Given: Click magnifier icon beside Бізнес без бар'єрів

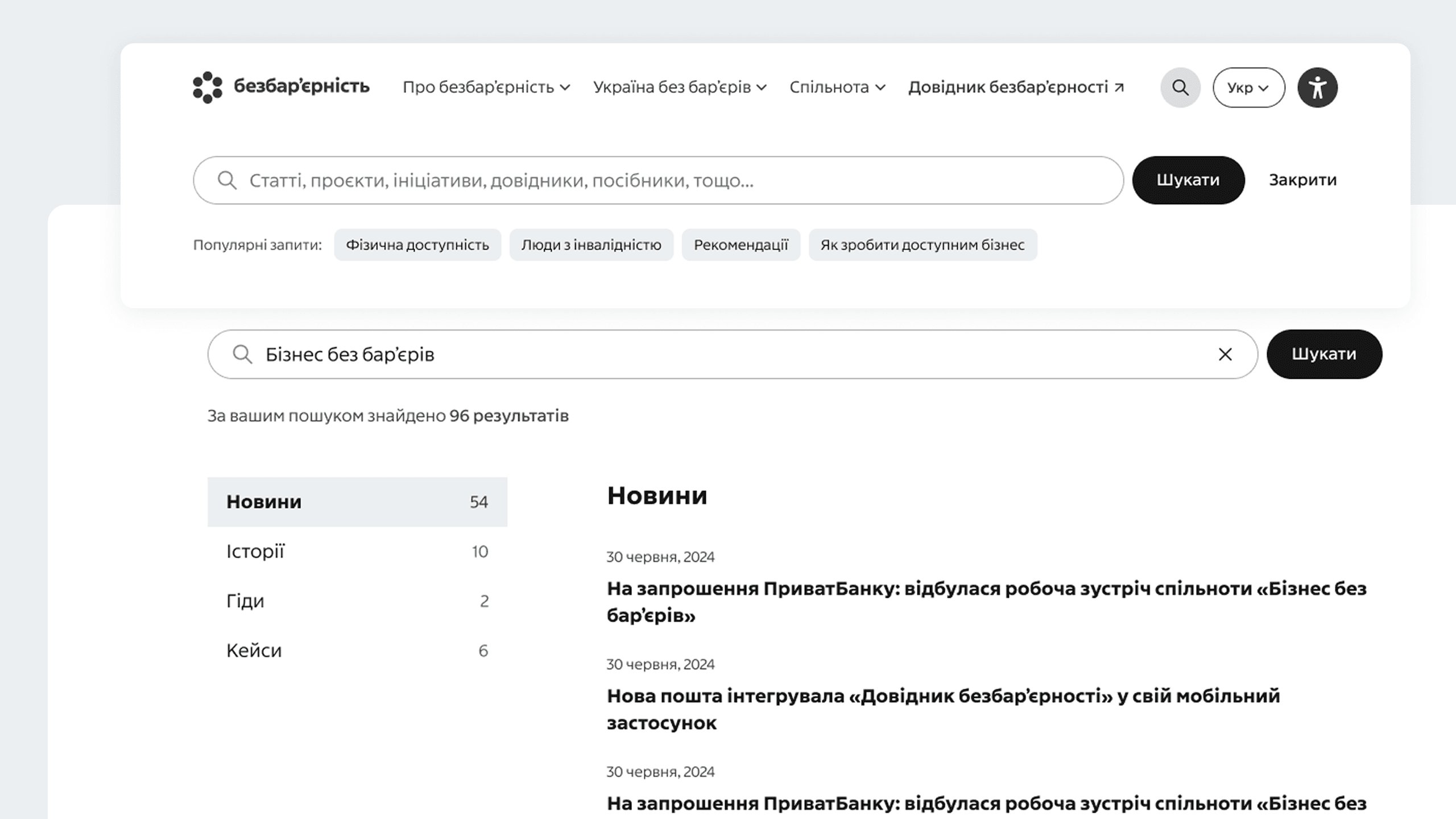Looking at the screenshot, I should coord(242,354).
